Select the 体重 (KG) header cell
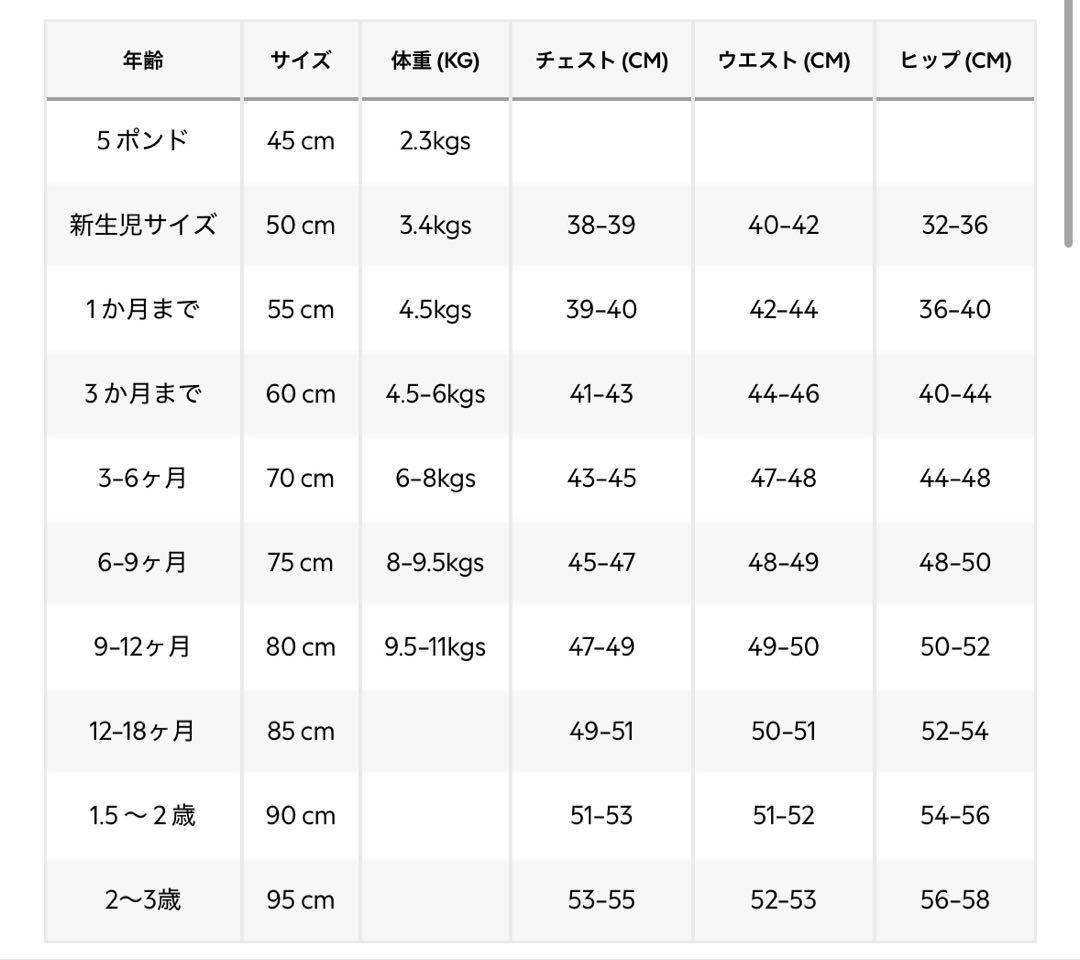Image resolution: width=1080 pixels, height=960 pixels. click(435, 61)
